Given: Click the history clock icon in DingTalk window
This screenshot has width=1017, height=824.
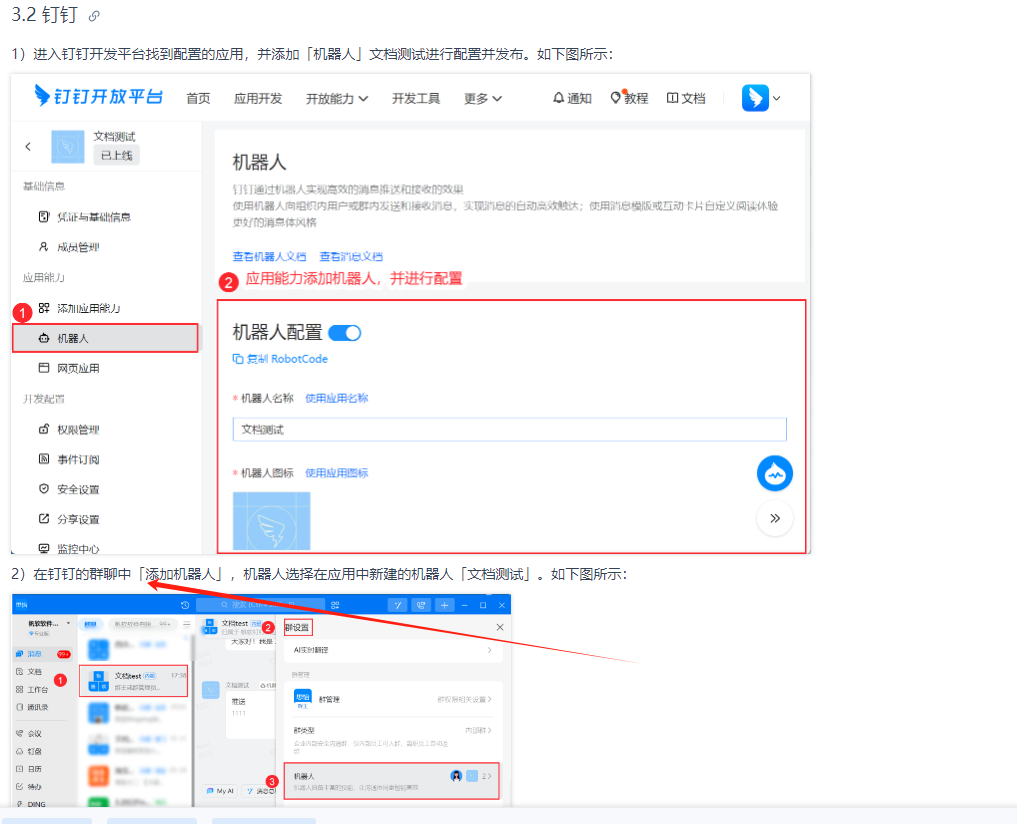Looking at the screenshot, I should point(185,605).
